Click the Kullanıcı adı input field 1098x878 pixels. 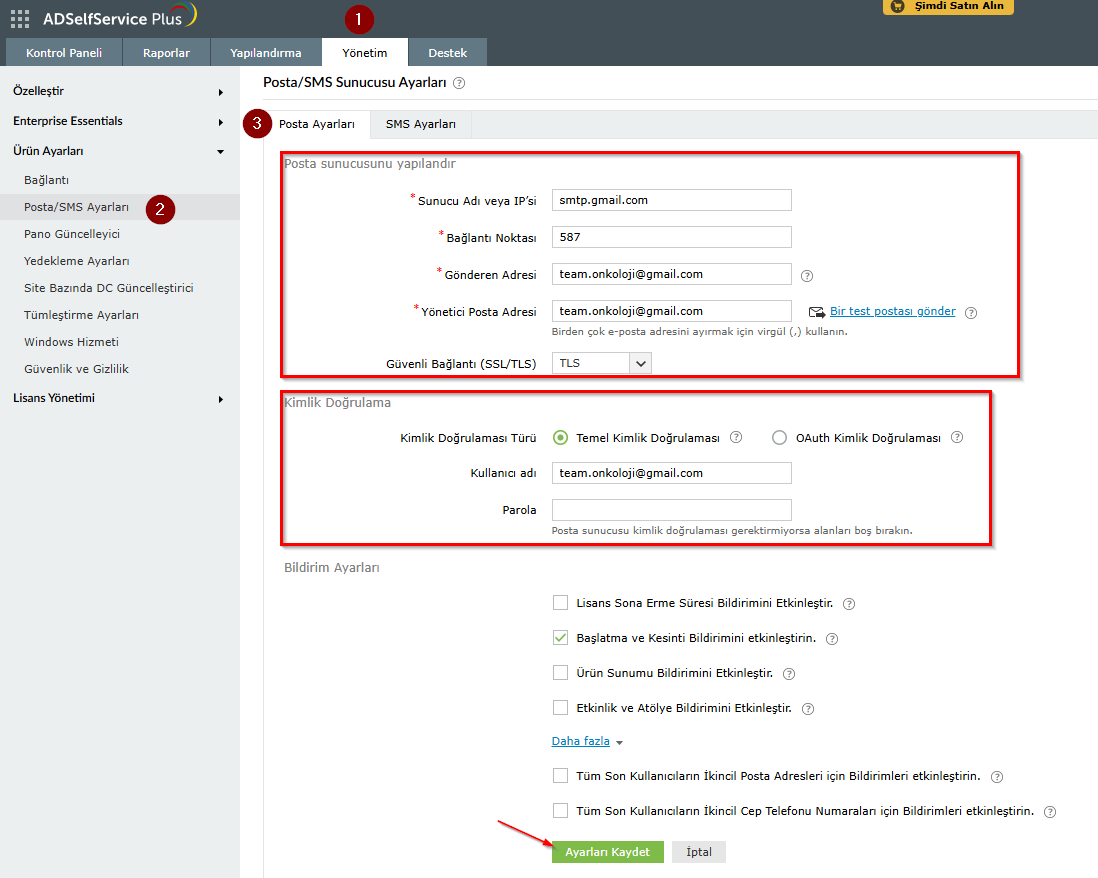click(672, 473)
